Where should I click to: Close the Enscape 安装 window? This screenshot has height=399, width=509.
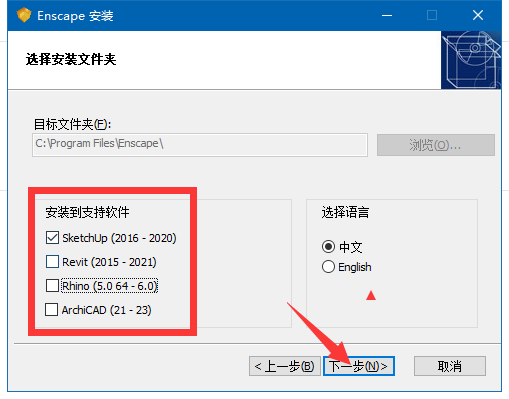[478, 15]
